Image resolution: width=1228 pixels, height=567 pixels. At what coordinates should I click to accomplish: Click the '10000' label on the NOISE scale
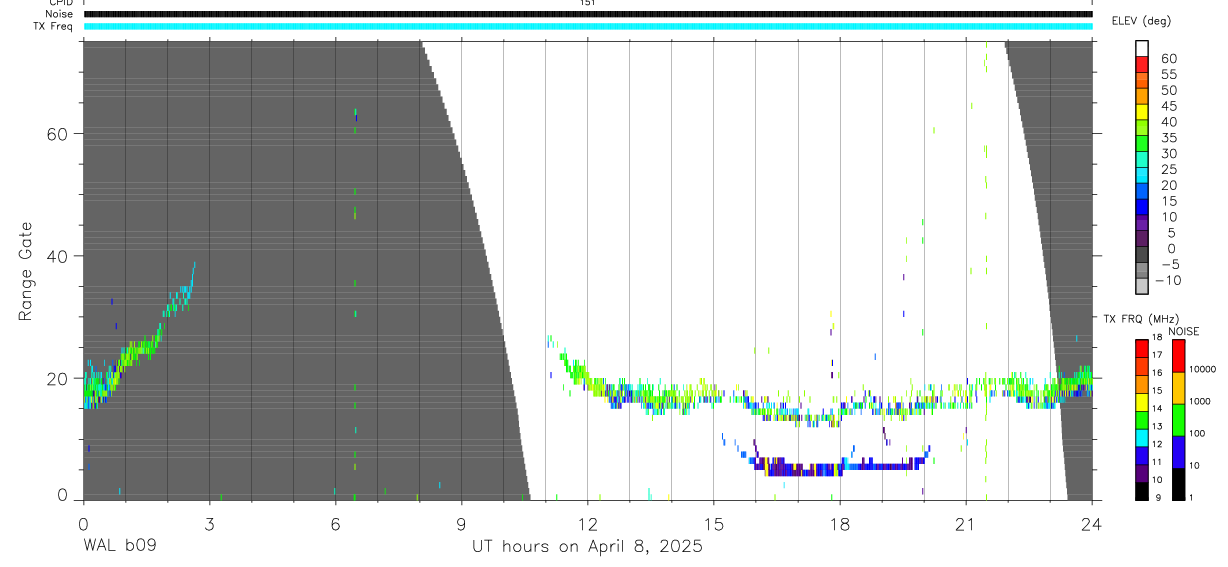coord(1203,369)
